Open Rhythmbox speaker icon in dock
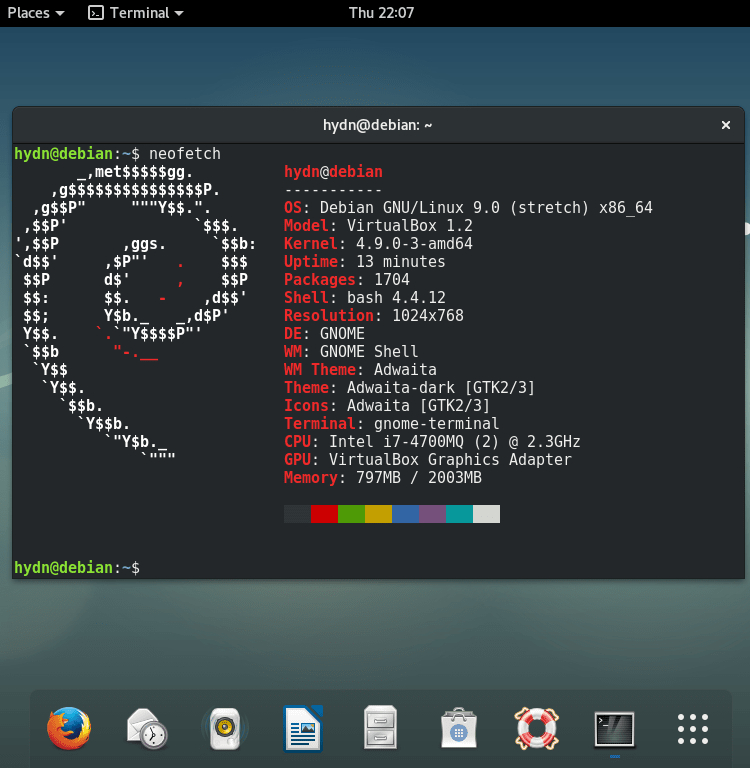The image size is (750, 768). tap(224, 728)
